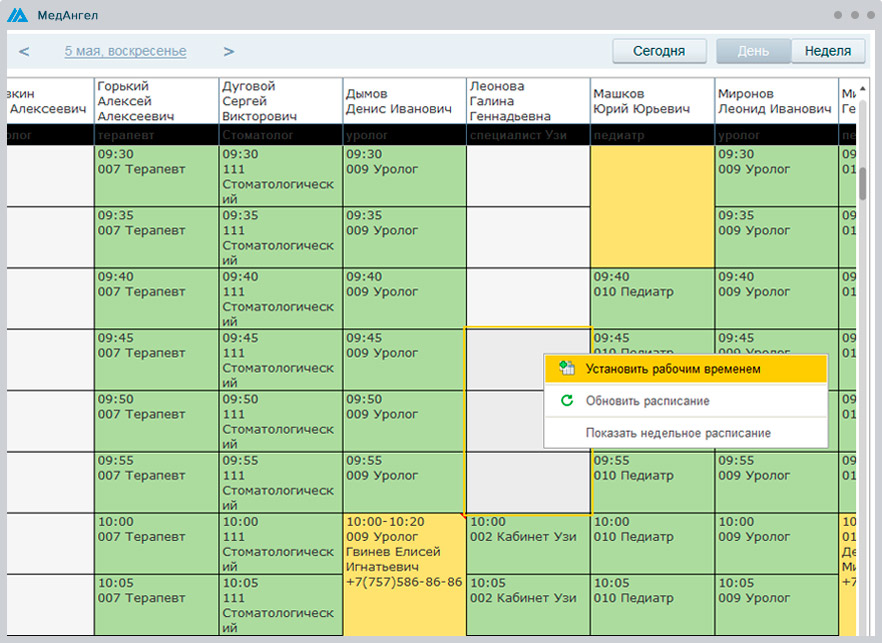This screenshot has width=882, height=643.
Task: Click Горький Алексей Алексеевич column header
Action: [156, 101]
